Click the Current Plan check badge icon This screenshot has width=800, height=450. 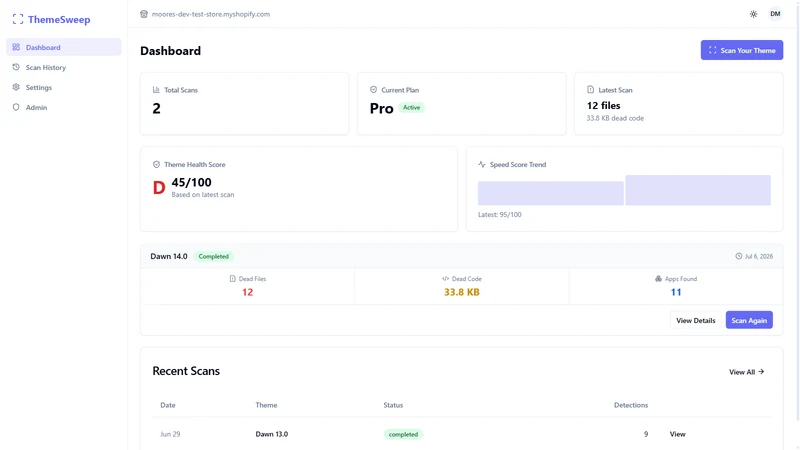coord(373,90)
